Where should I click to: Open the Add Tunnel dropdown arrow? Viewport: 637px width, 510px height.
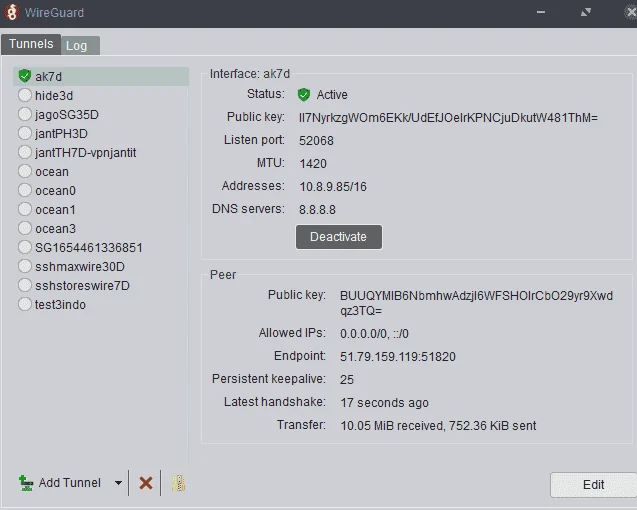pos(118,483)
